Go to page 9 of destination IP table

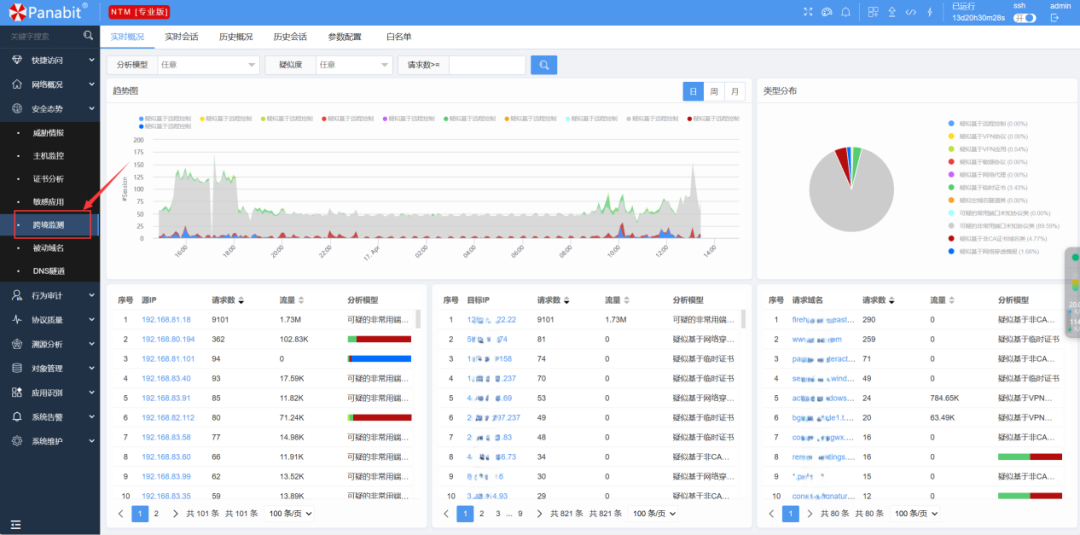[x=520, y=513]
